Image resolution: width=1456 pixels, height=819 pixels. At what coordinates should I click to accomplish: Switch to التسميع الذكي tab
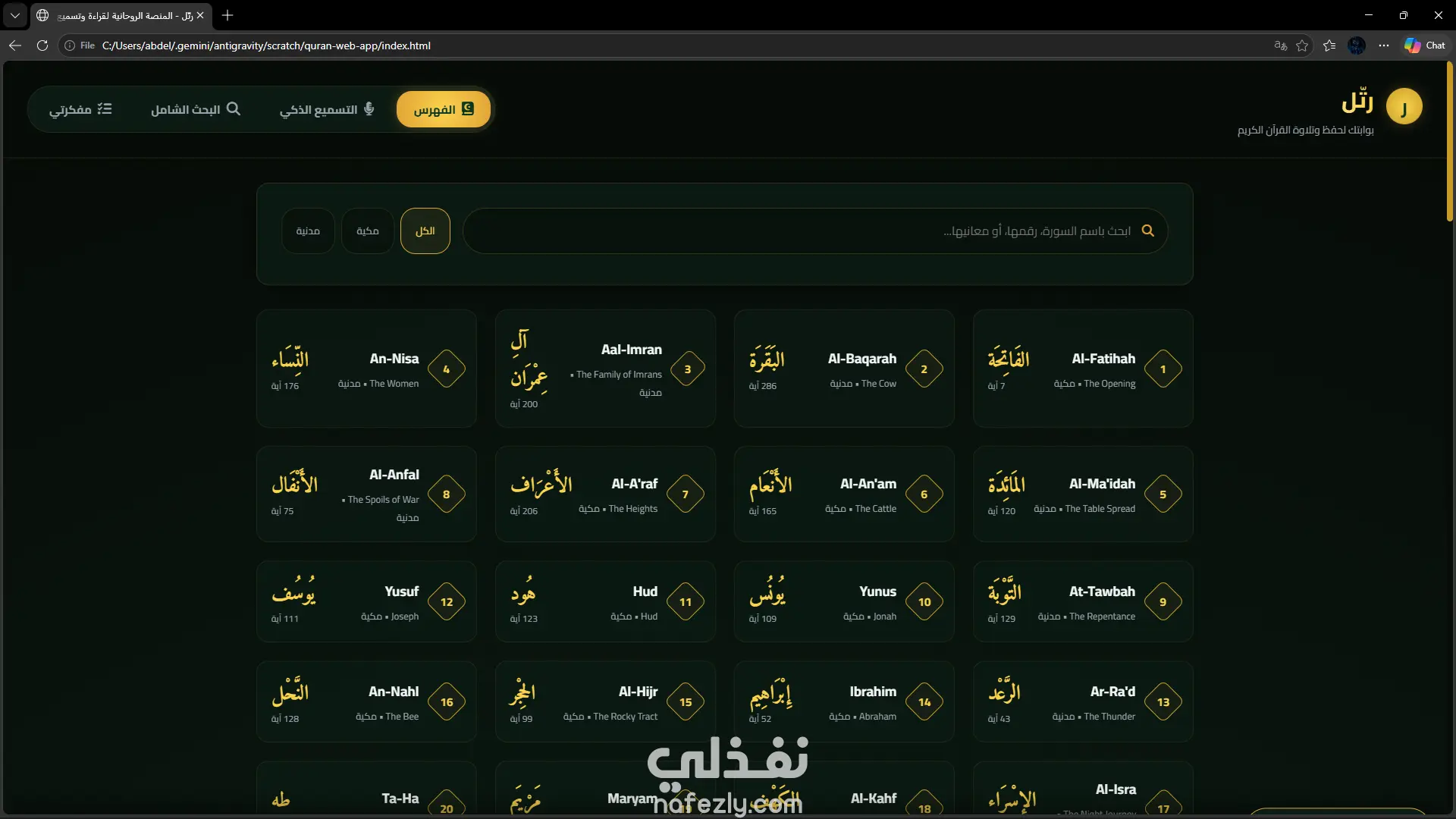(x=327, y=110)
